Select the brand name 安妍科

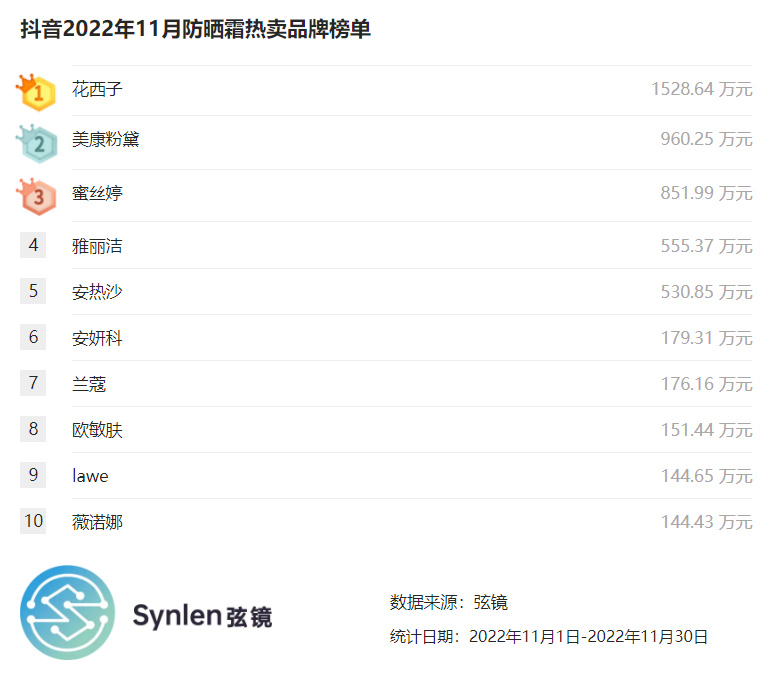[97, 338]
